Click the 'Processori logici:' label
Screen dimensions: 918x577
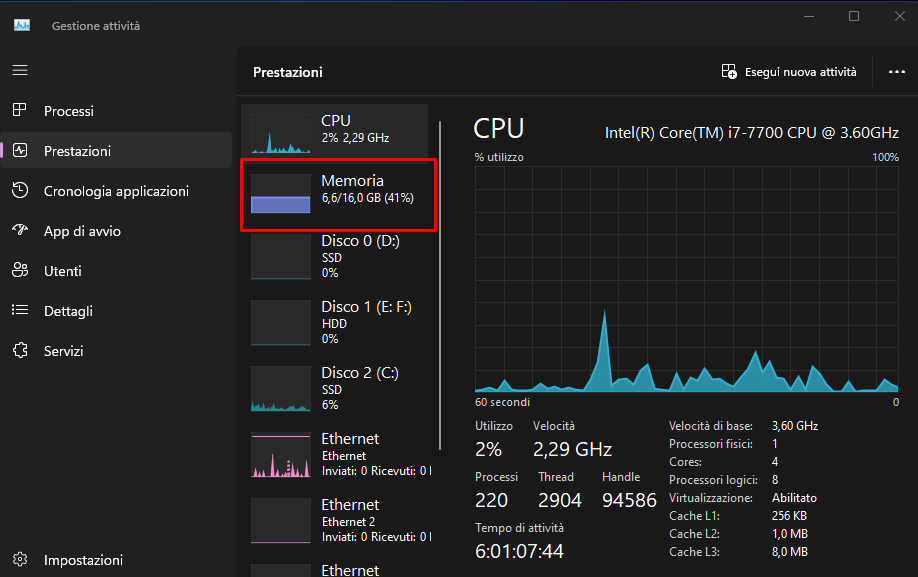[x=713, y=480]
